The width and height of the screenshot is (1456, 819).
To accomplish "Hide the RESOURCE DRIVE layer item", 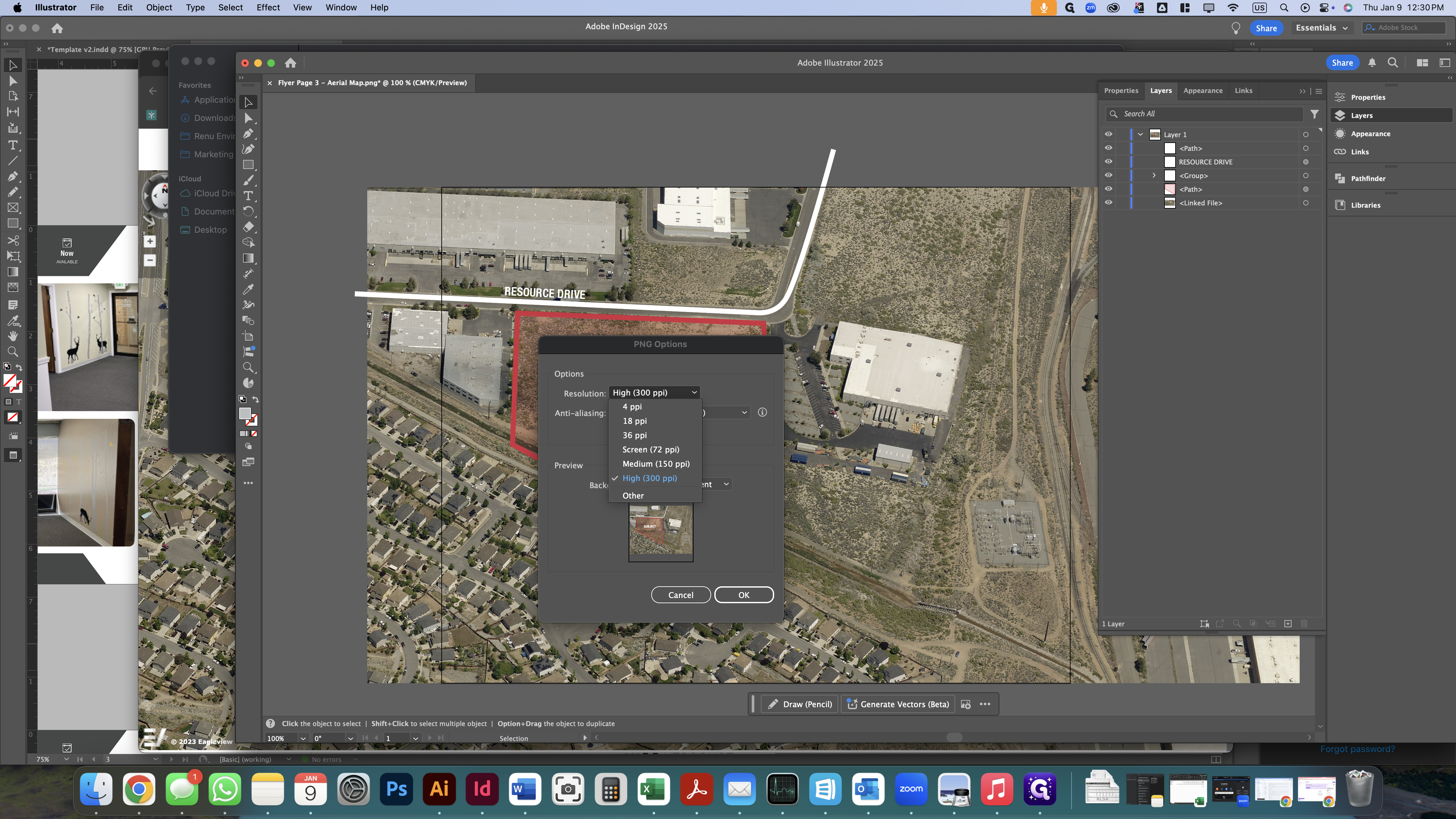I will coord(1108,162).
